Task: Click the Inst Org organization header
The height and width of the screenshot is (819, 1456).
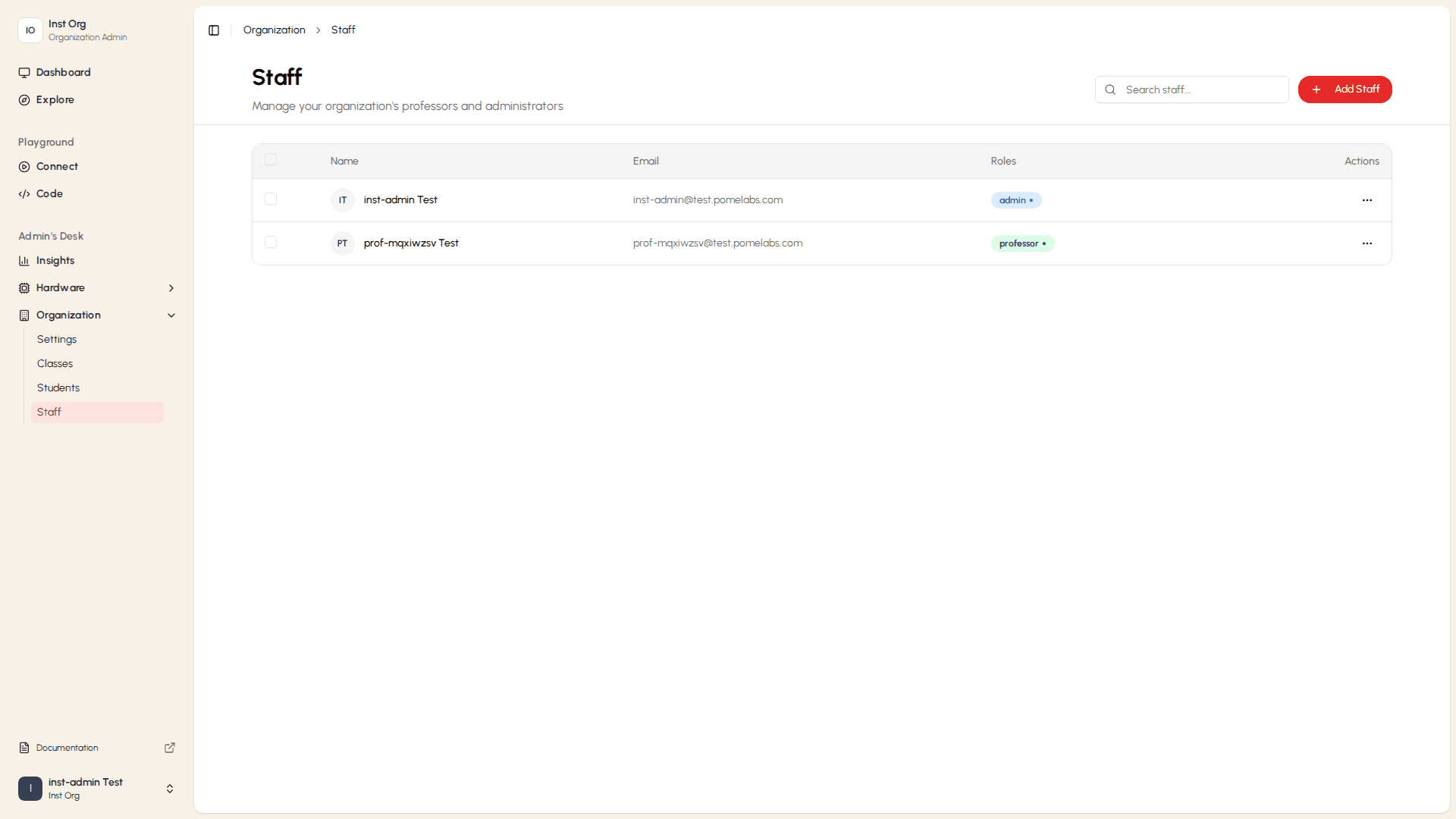Action: click(x=97, y=30)
